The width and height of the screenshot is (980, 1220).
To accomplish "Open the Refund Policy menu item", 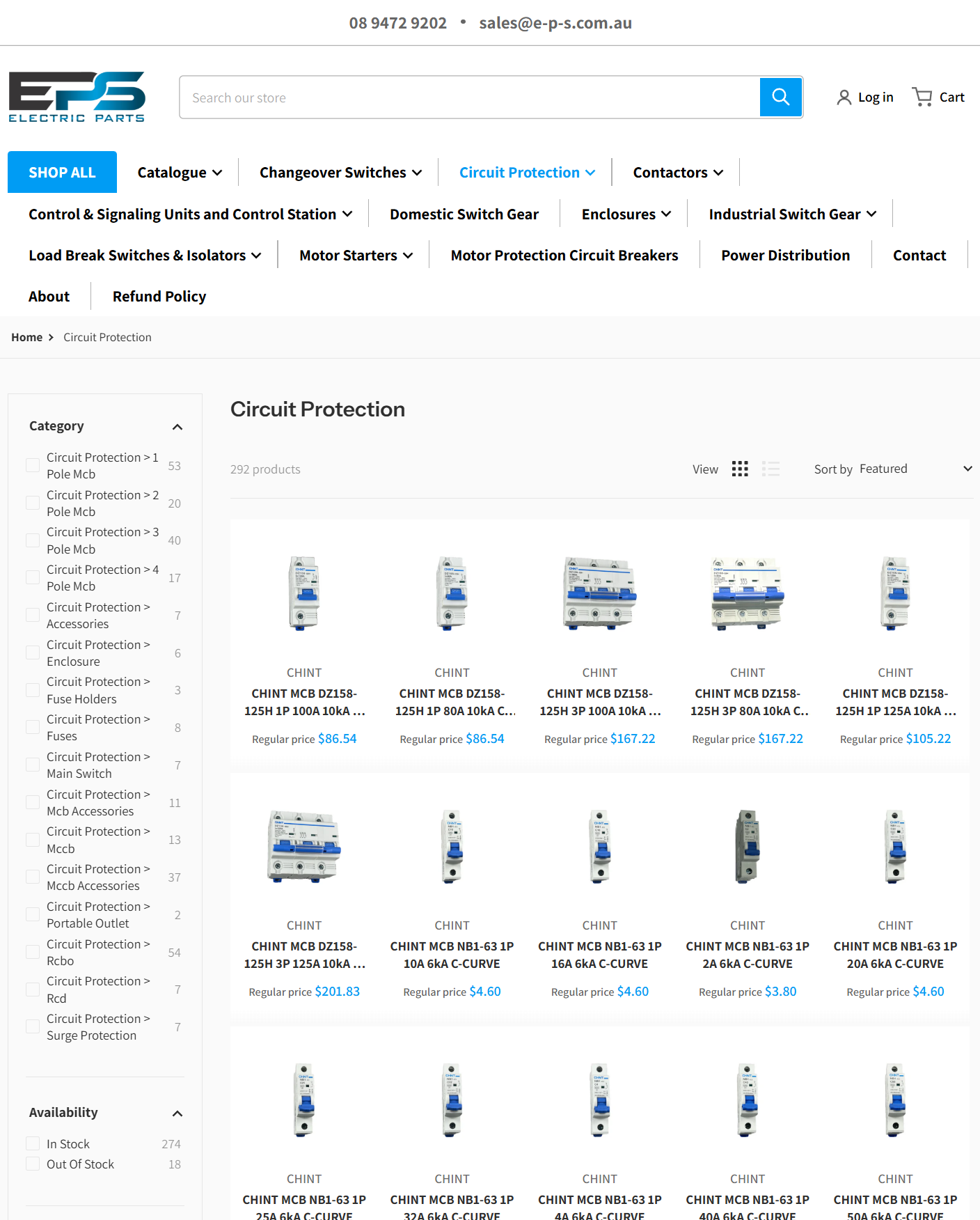I will click(x=159, y=296).
